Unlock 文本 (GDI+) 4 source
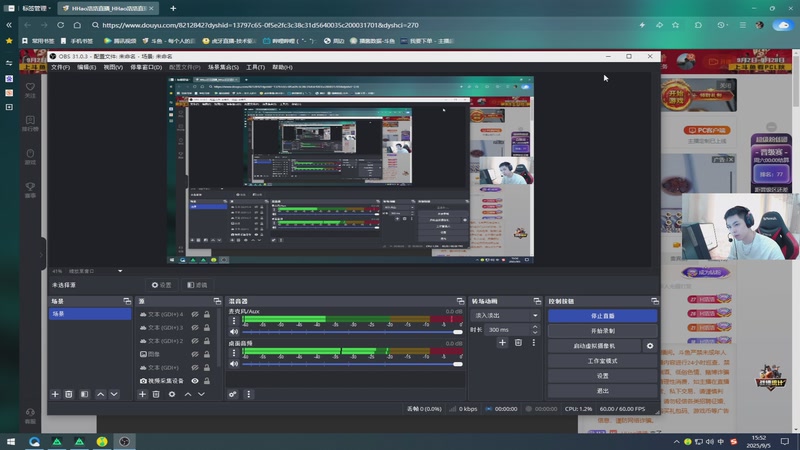This screenshot has width=800, height=450. coord(207,314)
